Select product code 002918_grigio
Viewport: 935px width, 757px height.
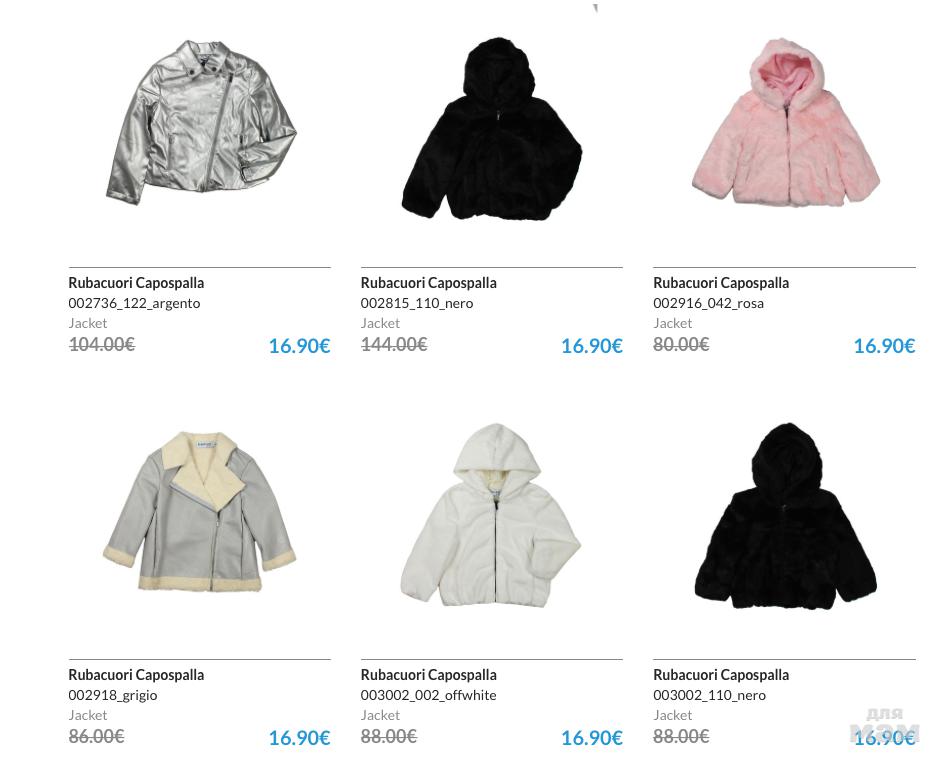tap(113, 695)
